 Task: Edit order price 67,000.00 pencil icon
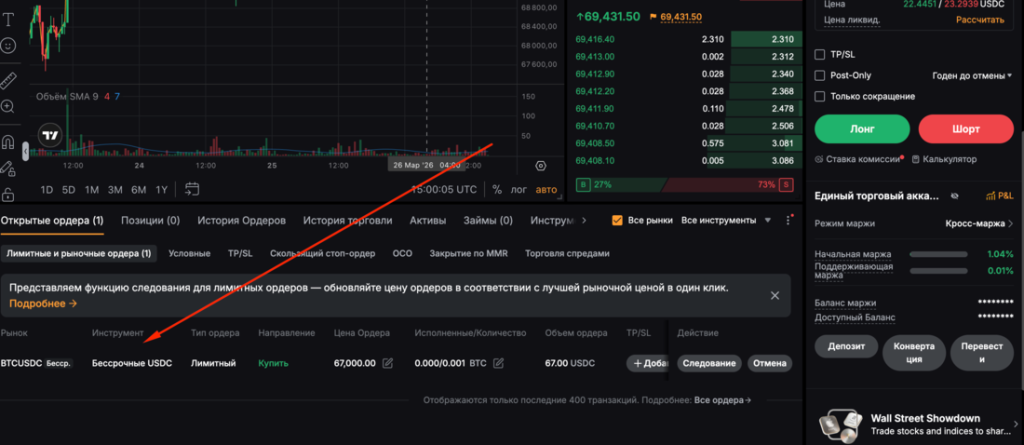(x=388, y=363)
